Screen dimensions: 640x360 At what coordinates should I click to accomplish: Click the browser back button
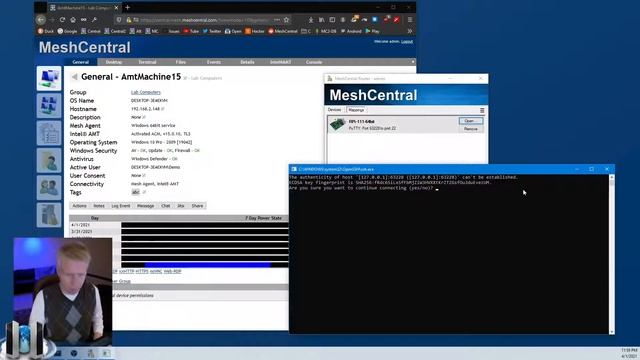40,20
